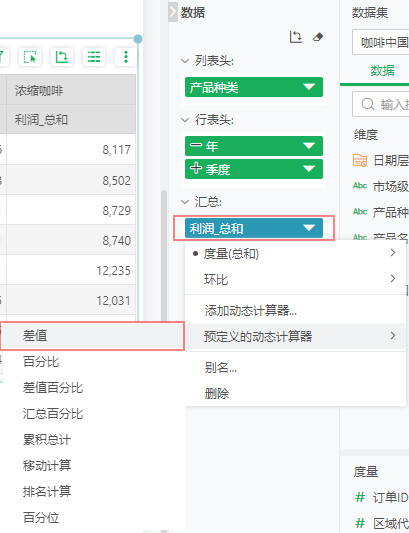The image size is (409, 533).
Task: Collapse the 数据 panel with arrow button
Action: click(173, 12)
